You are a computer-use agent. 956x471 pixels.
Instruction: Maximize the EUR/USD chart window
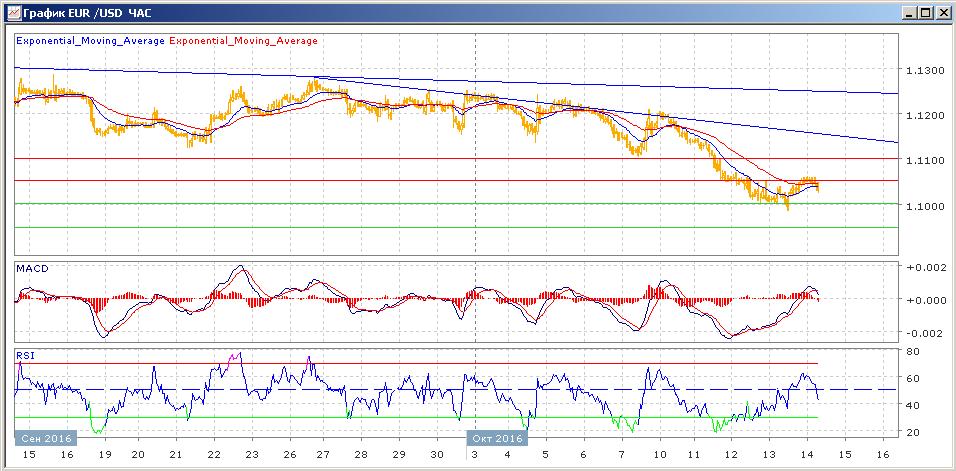click(x=926, y=12)
